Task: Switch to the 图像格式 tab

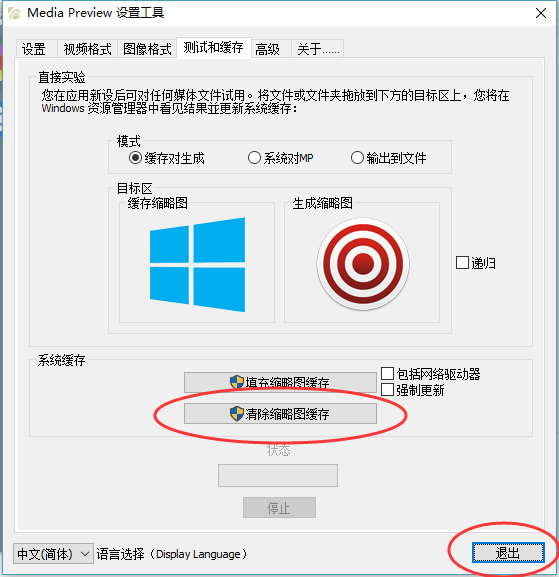Action: coord(147,49)
